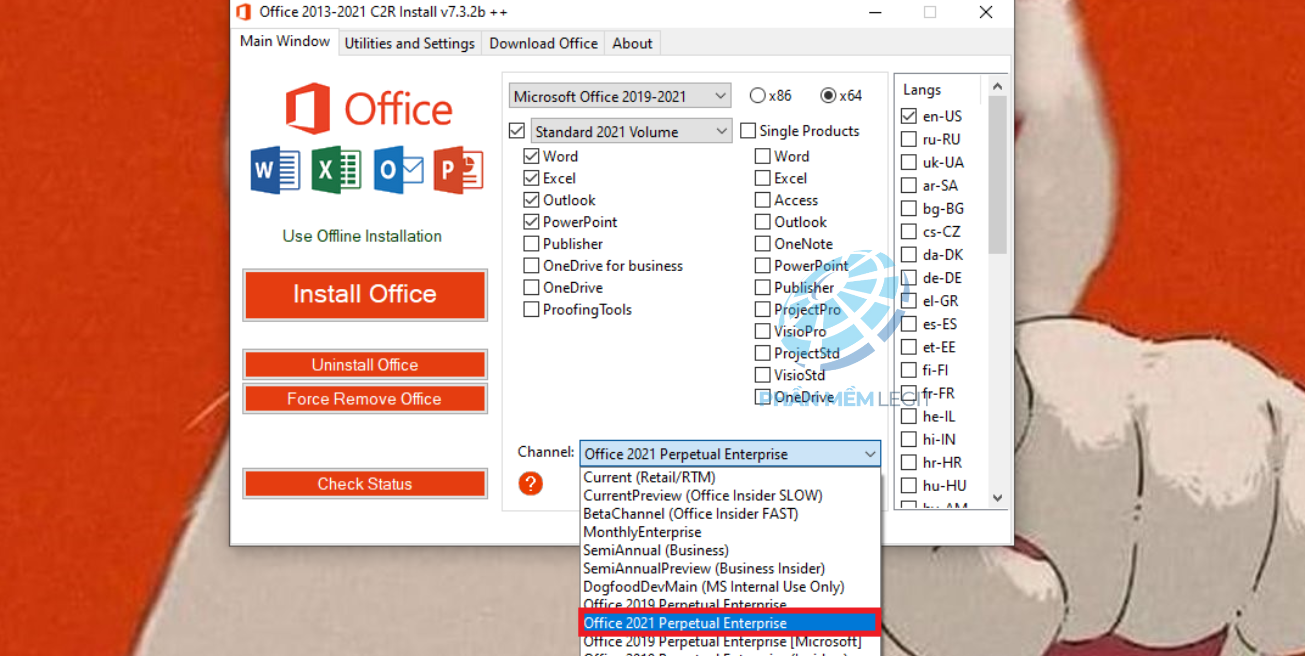Check ProjectStd under Single Products
The width and height of the screenshot is (1305, 656).
(763, 353)
